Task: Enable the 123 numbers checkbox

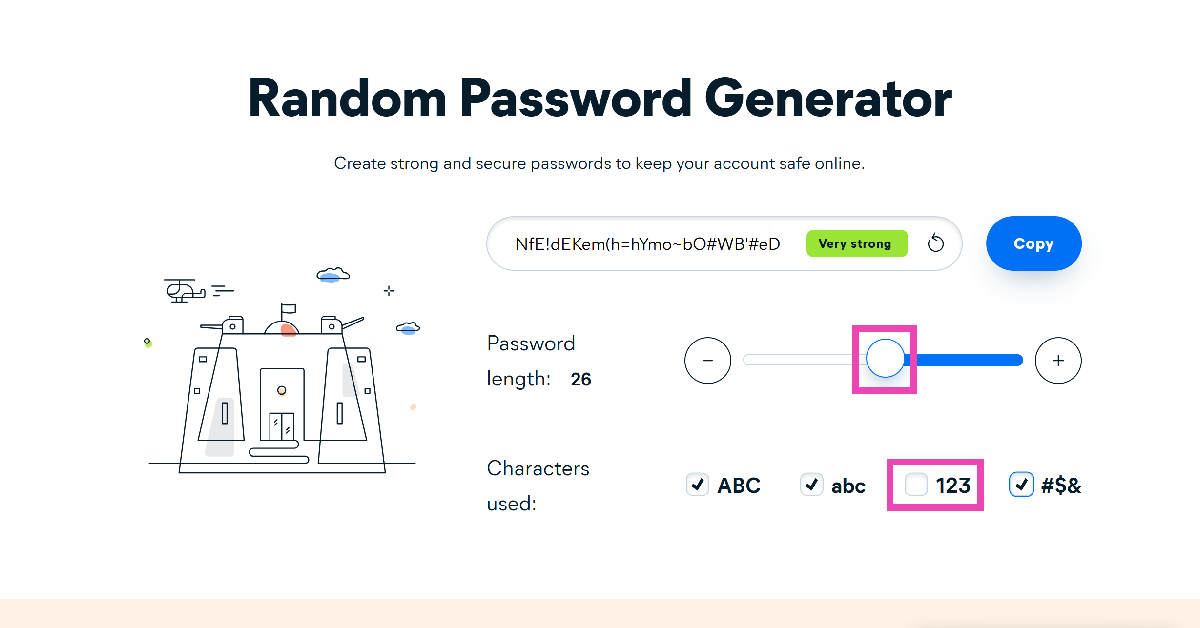Action: click(x=916, y=485)
